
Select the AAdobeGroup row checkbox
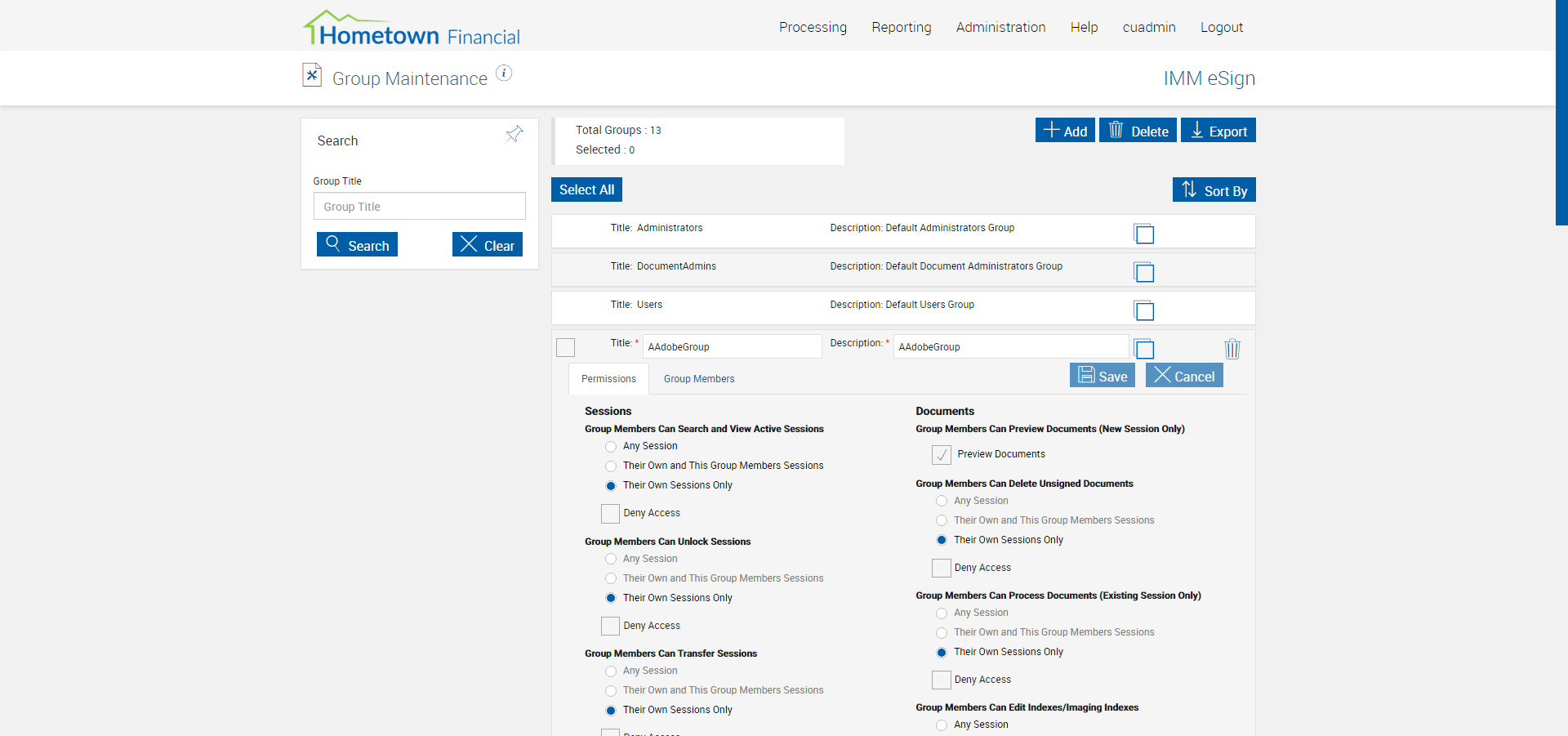[565, 348]
